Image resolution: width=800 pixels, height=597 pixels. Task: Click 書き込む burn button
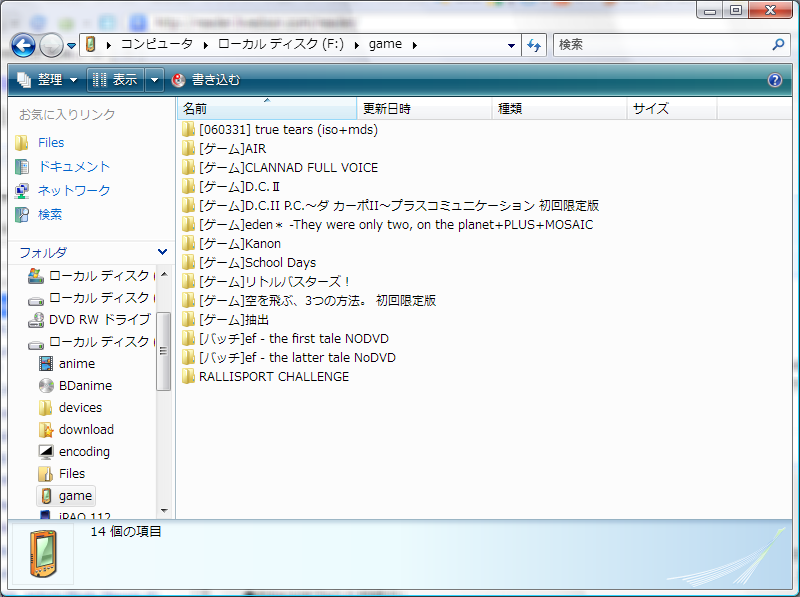point(206,80)
